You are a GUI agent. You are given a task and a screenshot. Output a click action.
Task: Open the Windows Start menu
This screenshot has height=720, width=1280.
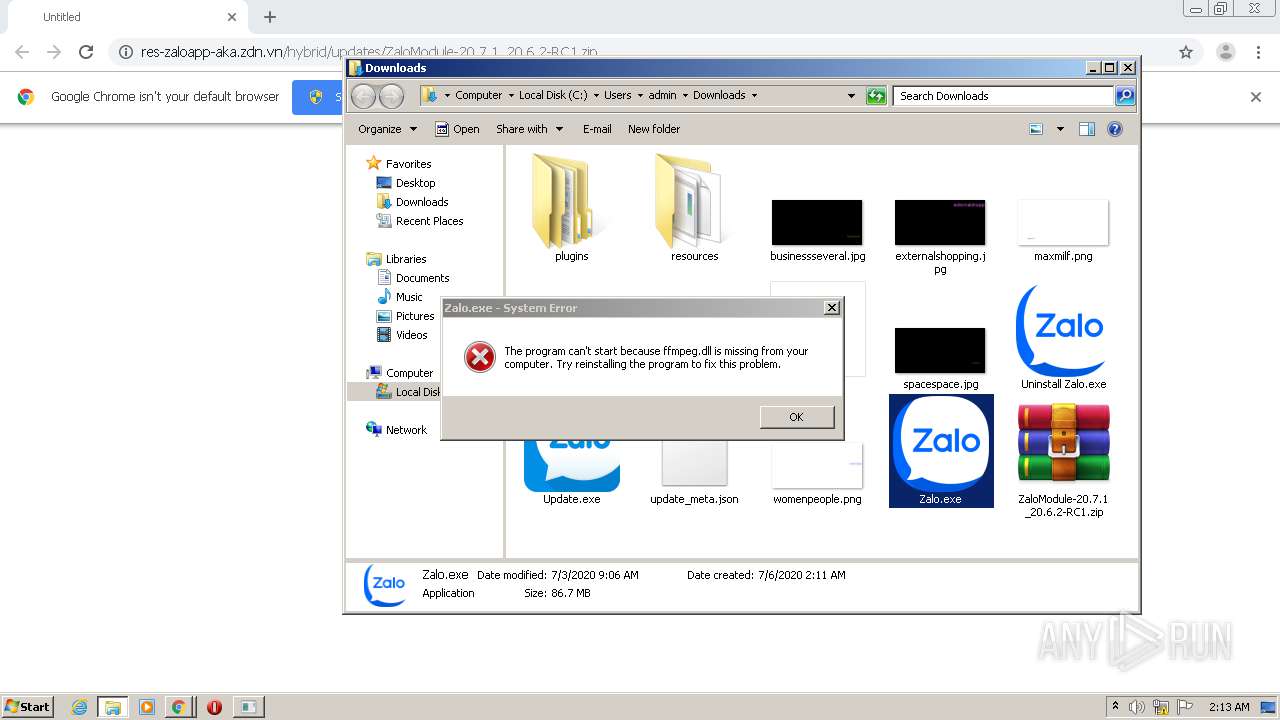(x=28, y=706)
